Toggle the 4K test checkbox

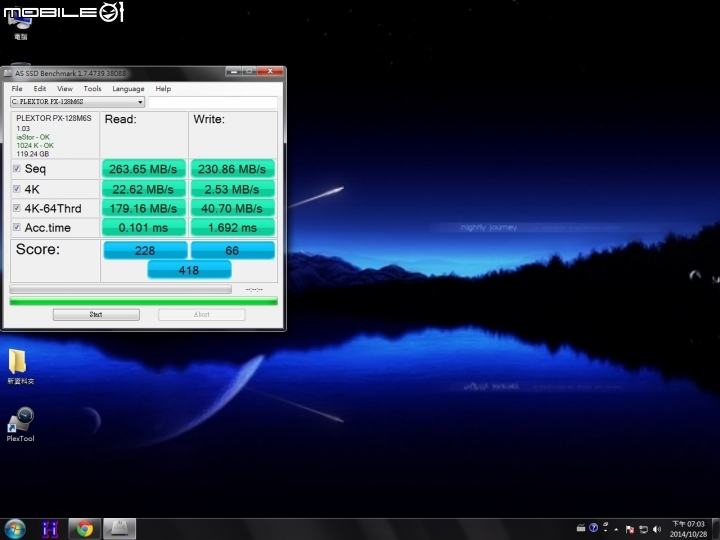click(17, 189)
